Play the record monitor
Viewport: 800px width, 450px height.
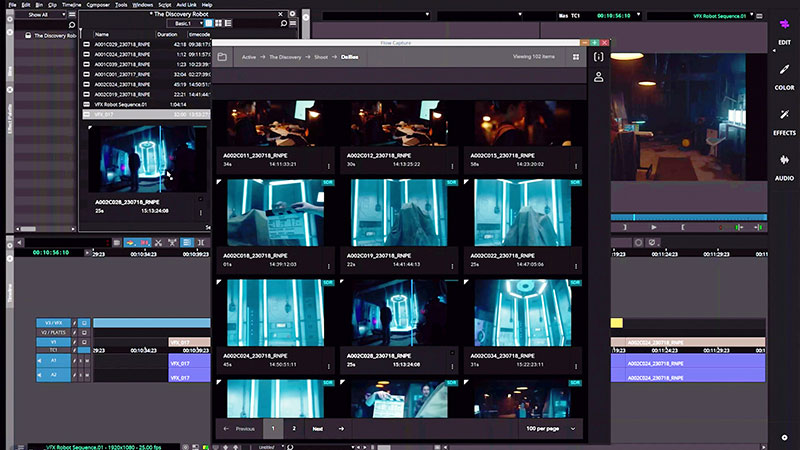pos(654,228)
